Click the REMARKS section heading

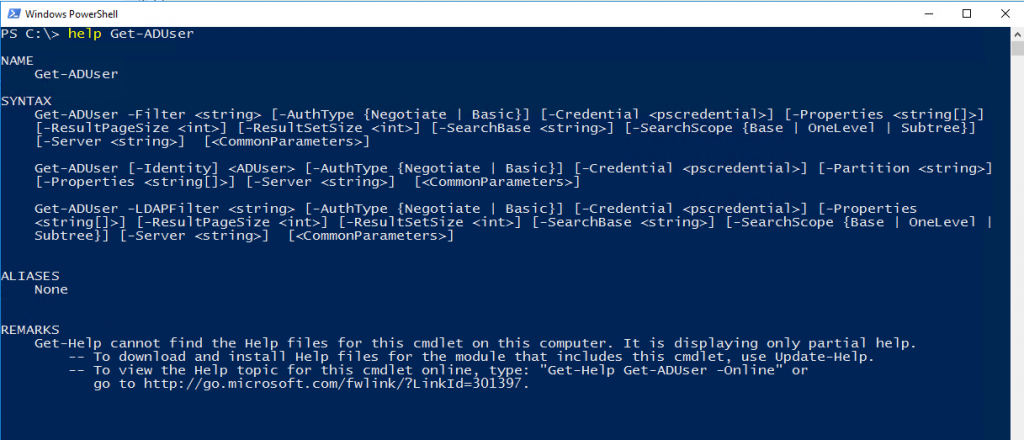30,330
